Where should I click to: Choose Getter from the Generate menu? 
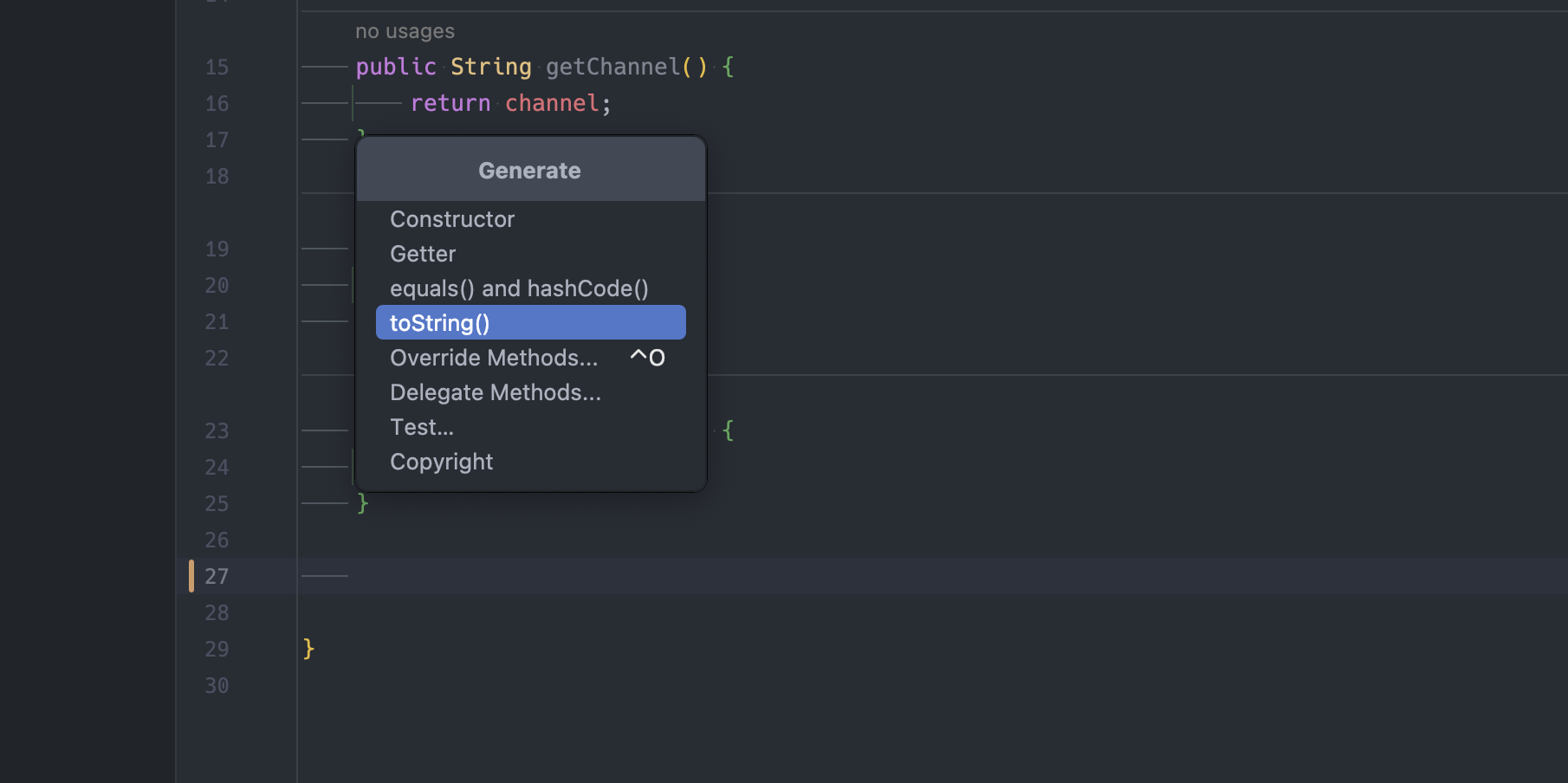[422, 253]
